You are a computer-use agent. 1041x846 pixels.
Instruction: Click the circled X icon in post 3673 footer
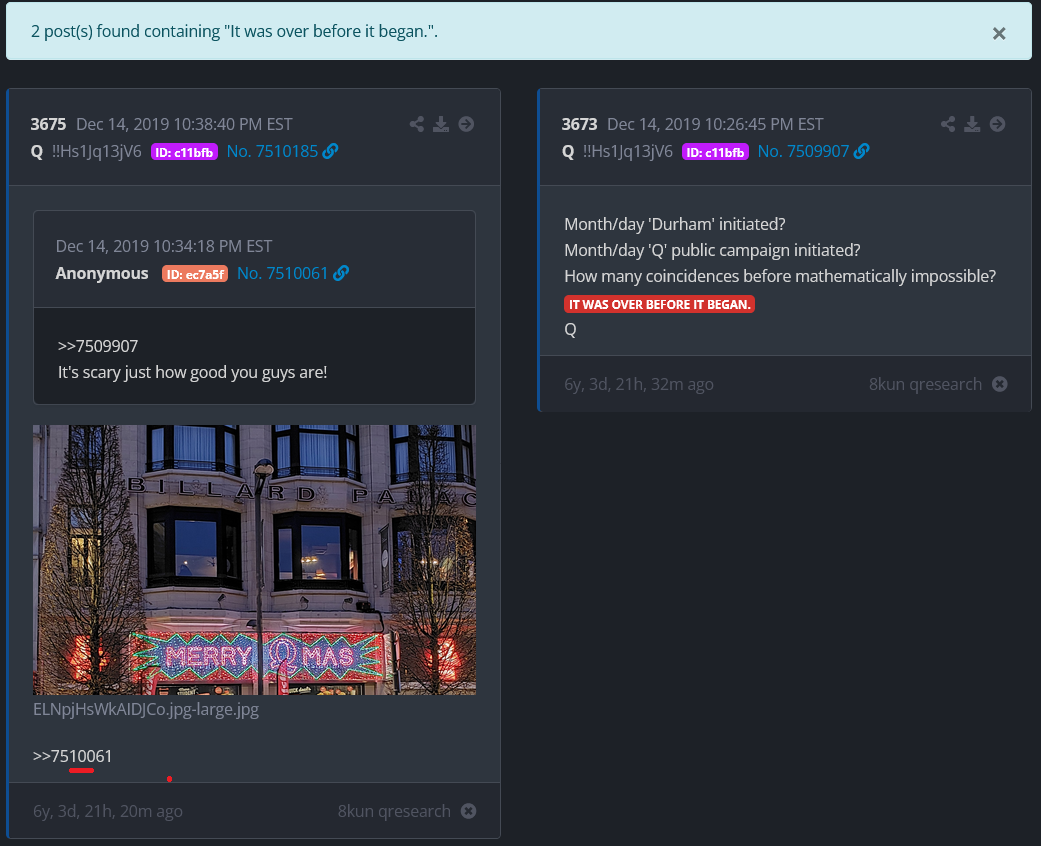tap(999, 384)
